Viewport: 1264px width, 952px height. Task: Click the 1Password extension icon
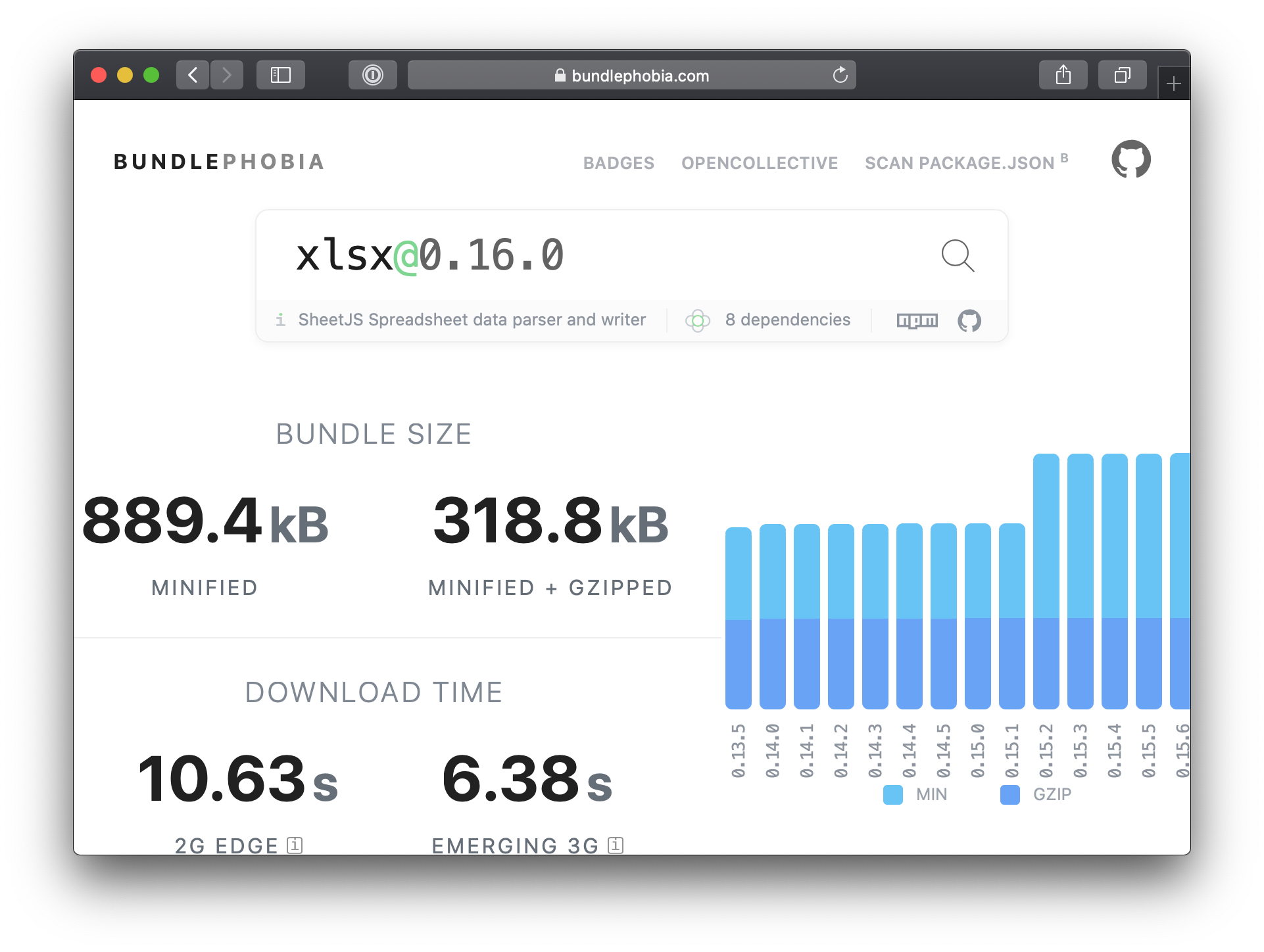coord(372,75)
